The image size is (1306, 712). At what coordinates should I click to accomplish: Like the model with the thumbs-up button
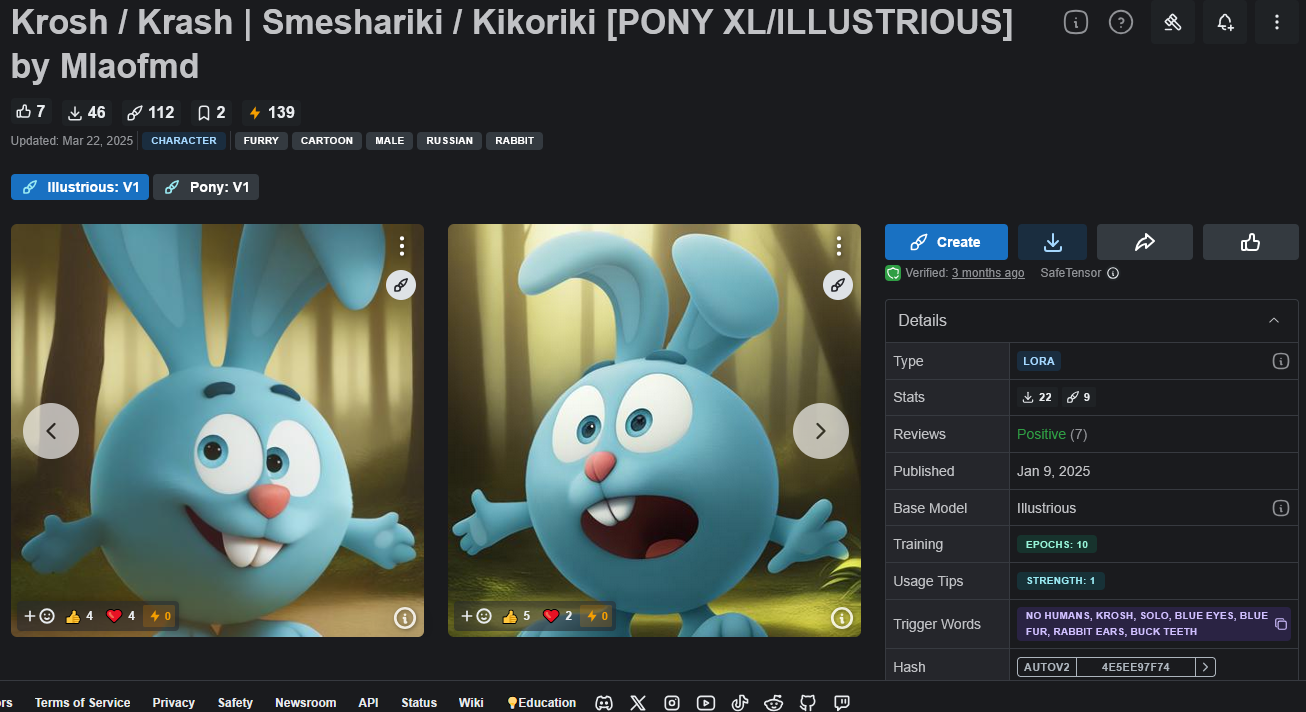[1250, 242]
